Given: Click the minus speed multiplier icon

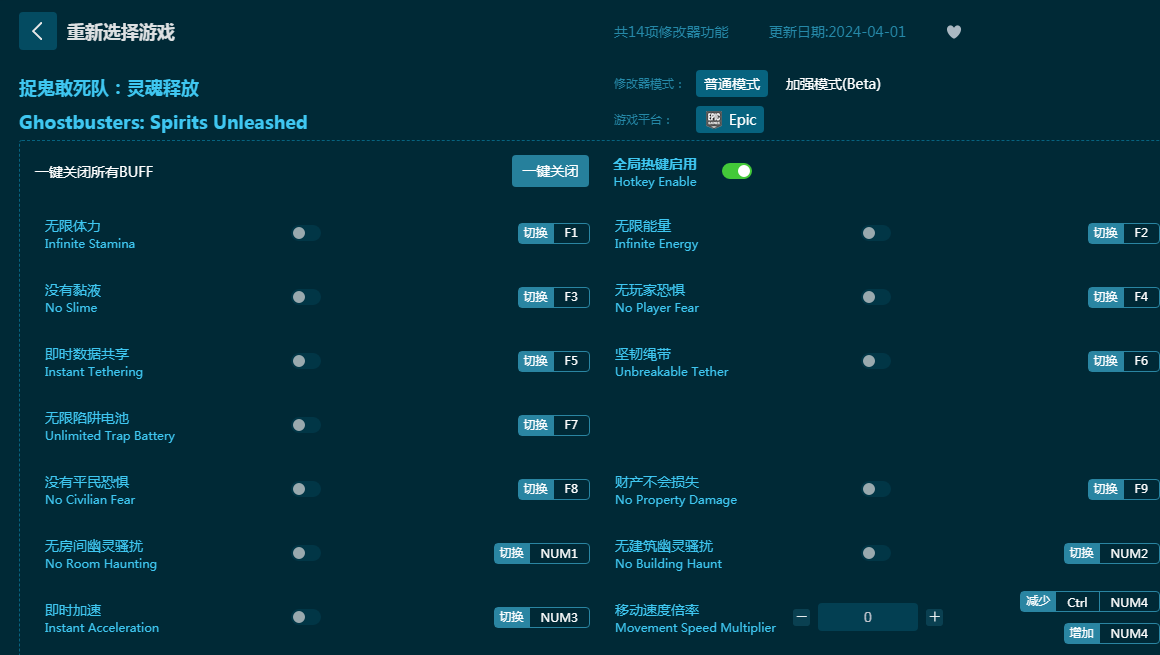Looking at the screenshot, I should pyautogui.click(x=801, y=617).
